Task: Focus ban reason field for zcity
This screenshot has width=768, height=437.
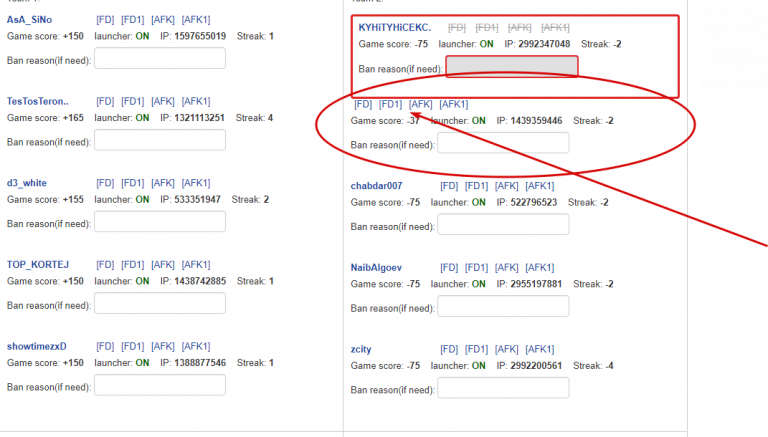Action: pyautogui.click(x=504, y=388)
